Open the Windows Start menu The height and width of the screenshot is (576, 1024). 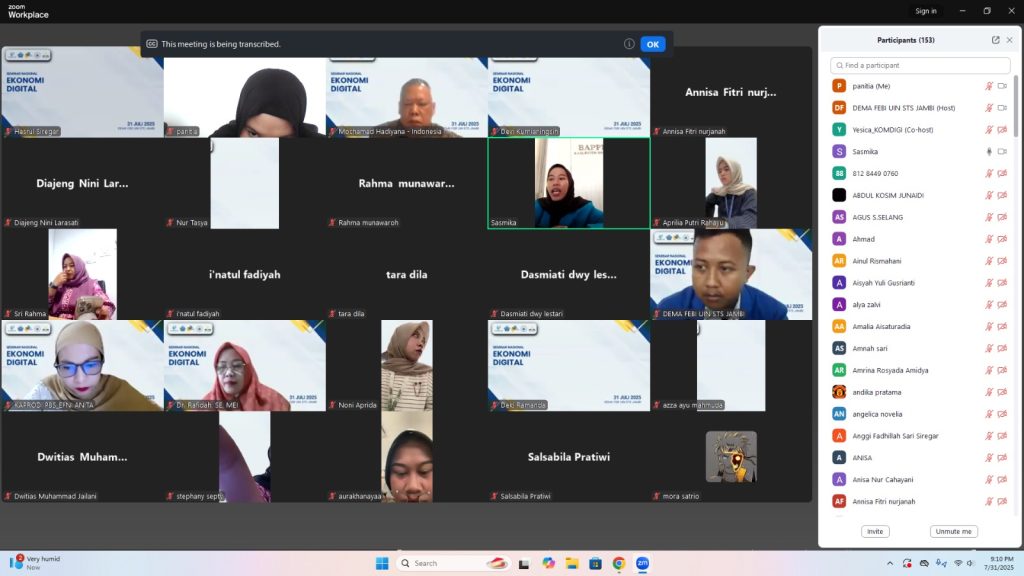click(382, 563)
